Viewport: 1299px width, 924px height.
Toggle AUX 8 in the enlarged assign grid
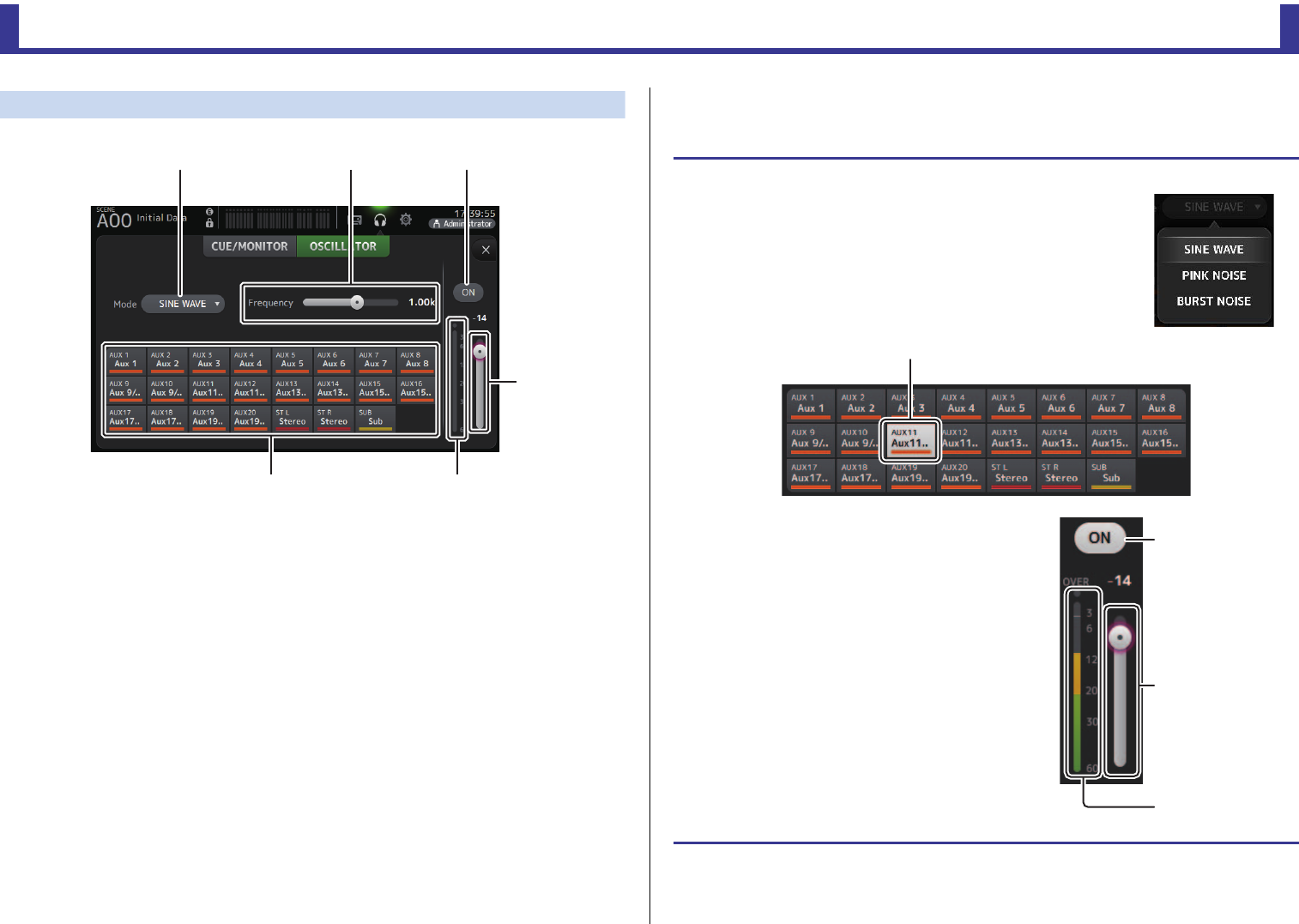pyautogui.click(x=1162, y=405)
